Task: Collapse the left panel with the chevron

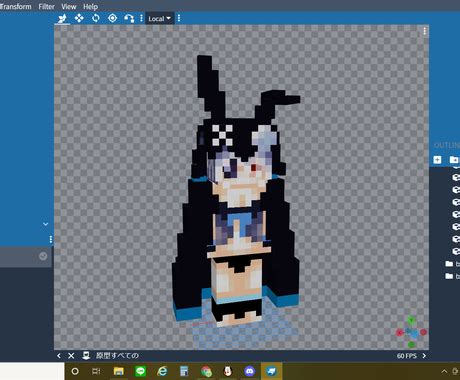Action: coord(46,224)
